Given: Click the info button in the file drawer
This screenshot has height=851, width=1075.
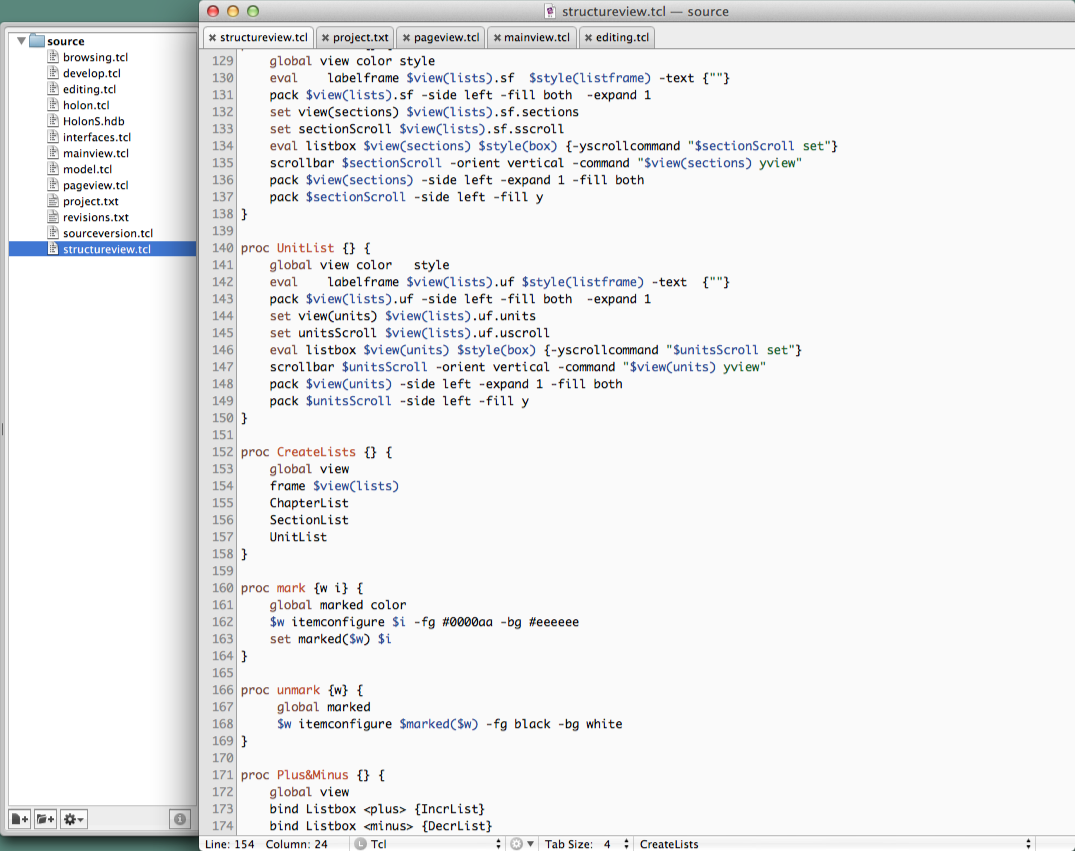Looking at the screenshot, I should click(x=180, y=819).
